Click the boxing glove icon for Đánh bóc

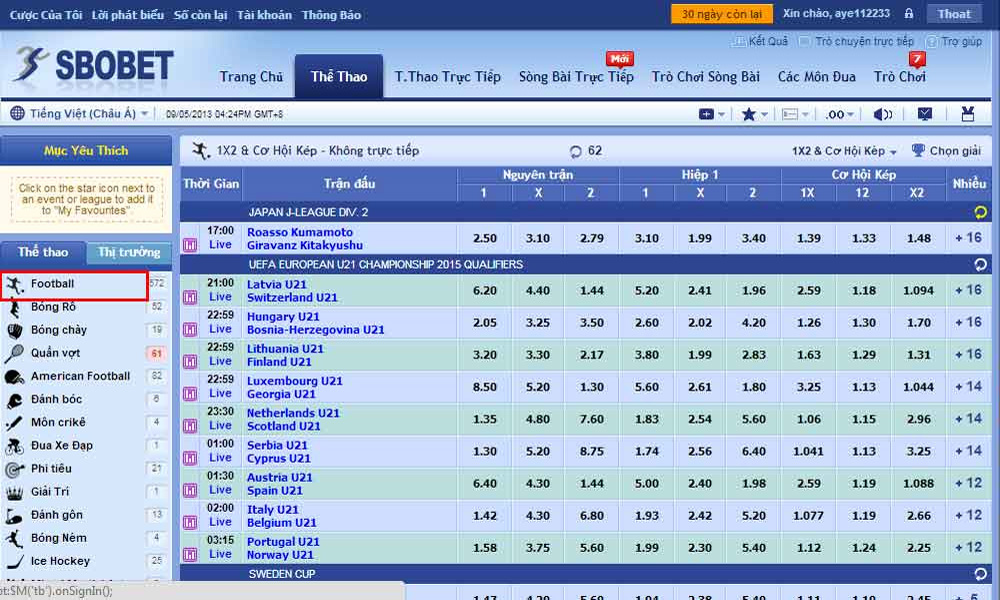tap(14, 400)
